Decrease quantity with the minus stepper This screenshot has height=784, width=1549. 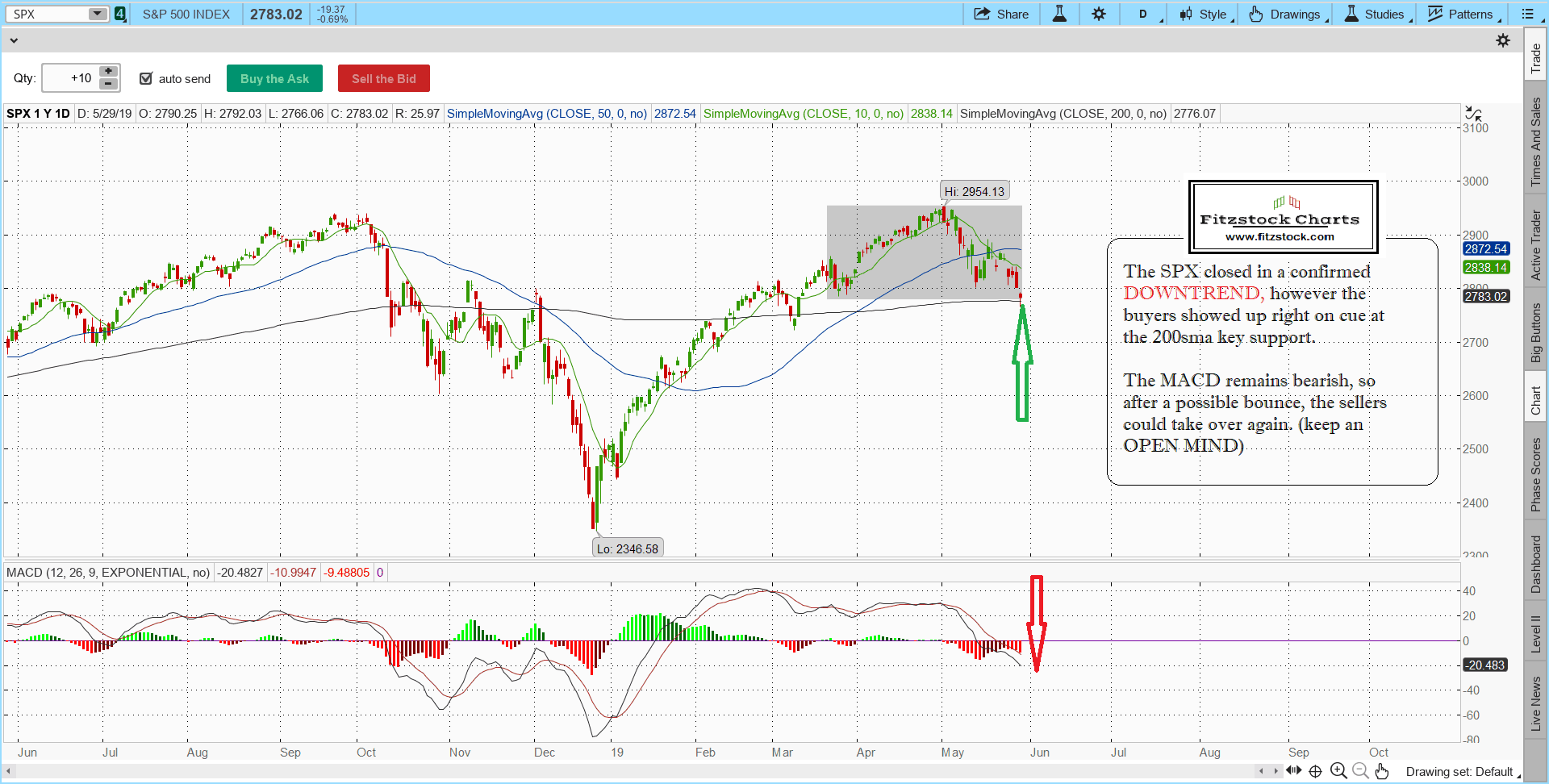108,85
